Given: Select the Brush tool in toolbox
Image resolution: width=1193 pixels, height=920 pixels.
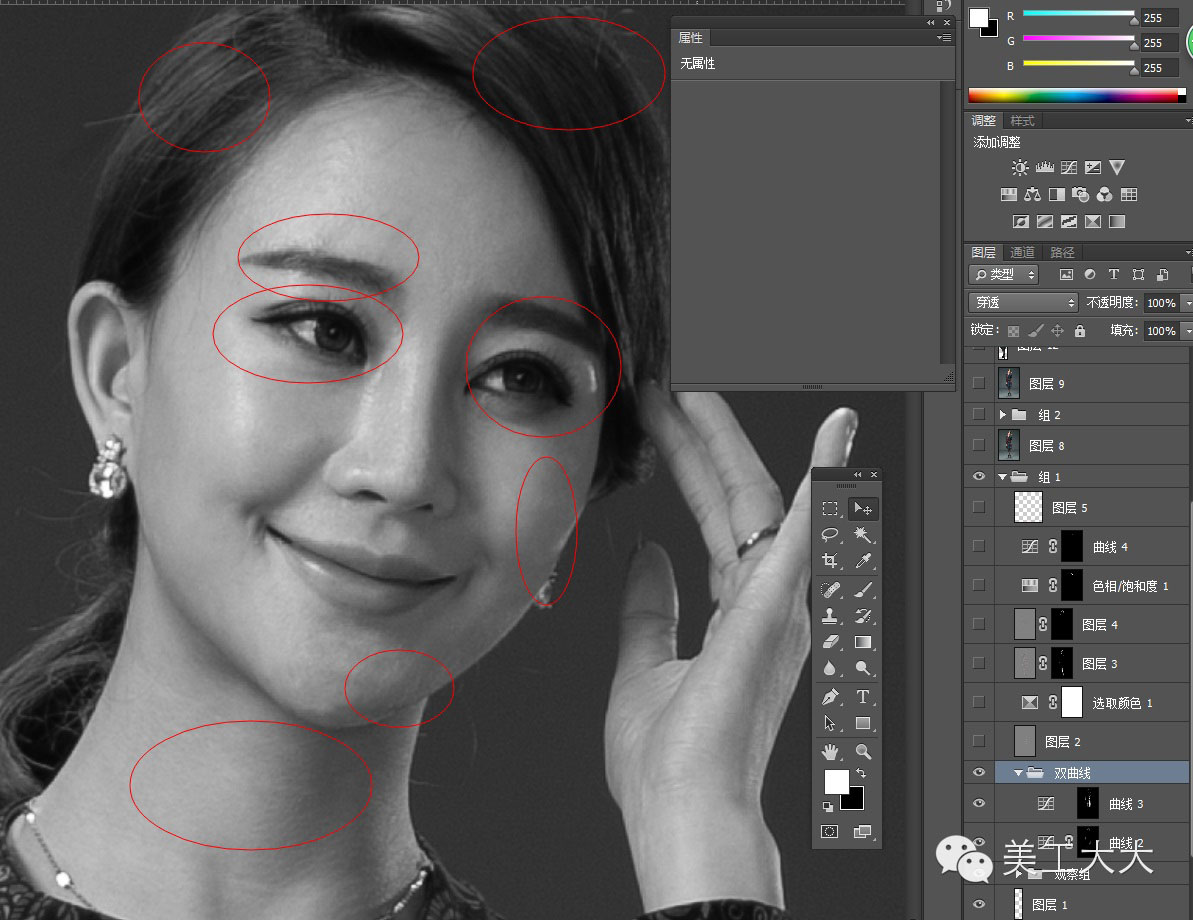Looking at the screenshot, I should [x=863, y=590].
